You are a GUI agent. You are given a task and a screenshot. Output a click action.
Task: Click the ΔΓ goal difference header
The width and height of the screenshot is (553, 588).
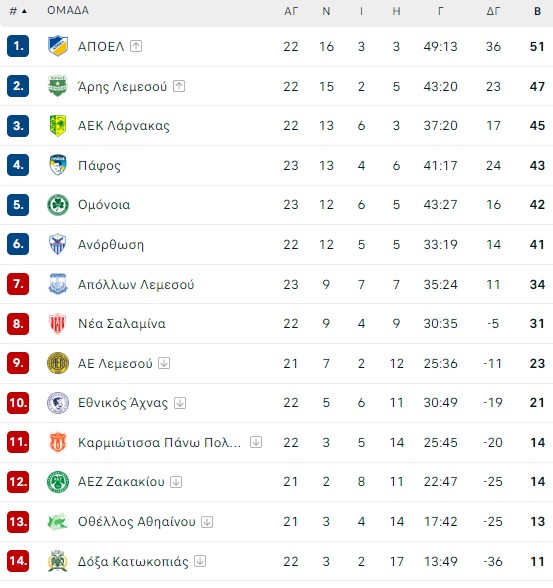[493, 11]
